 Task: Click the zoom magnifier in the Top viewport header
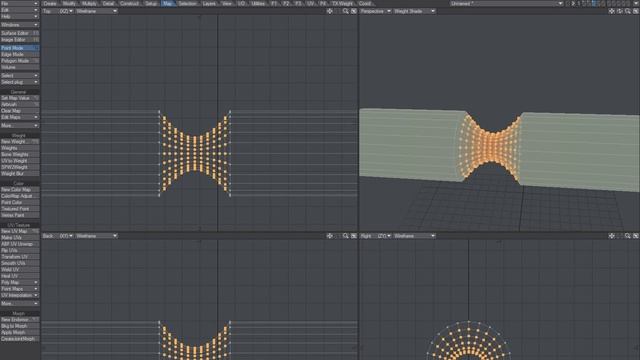[x=346, y=11]
